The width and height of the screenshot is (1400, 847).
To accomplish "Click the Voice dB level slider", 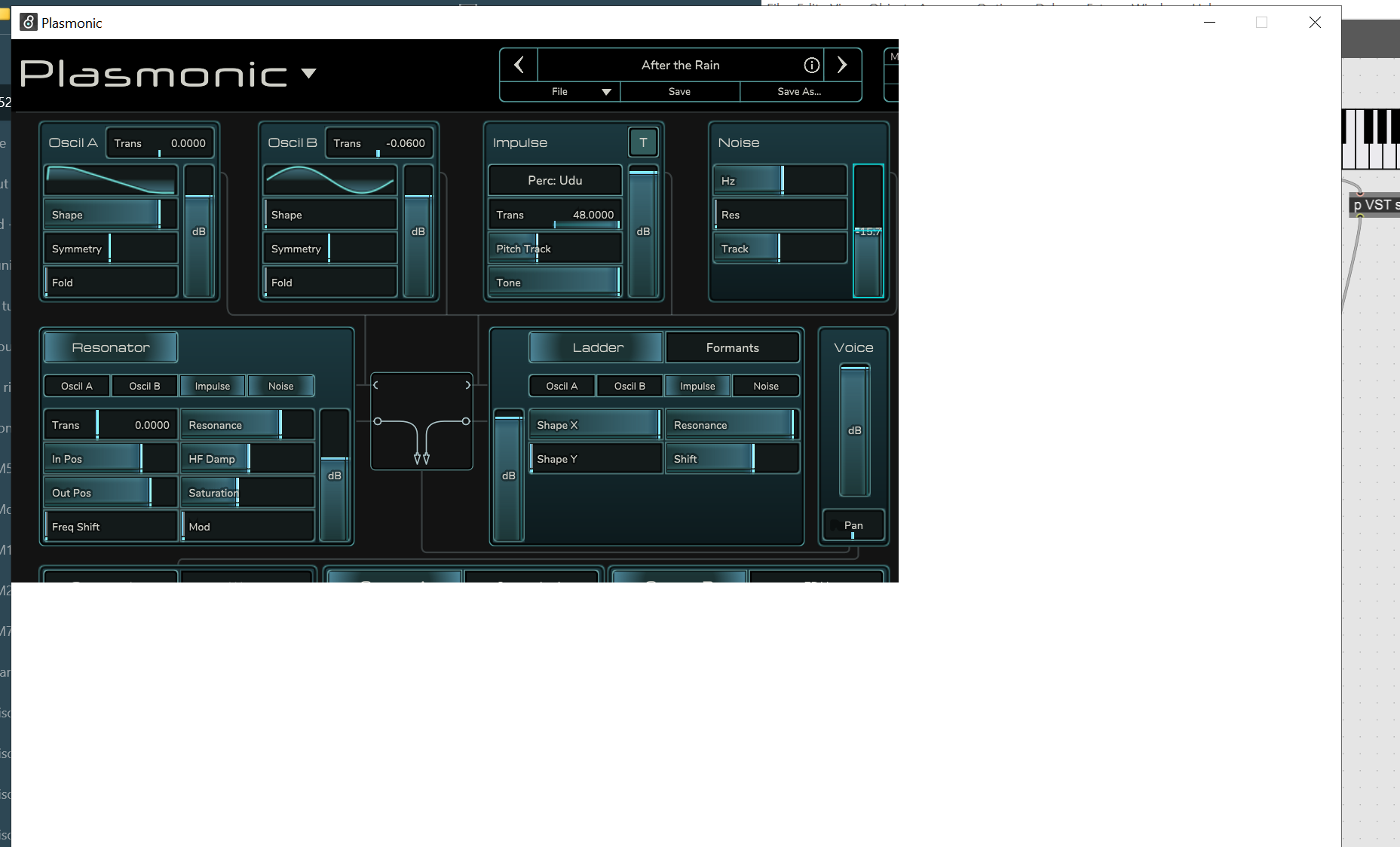I will pos(855,430).
